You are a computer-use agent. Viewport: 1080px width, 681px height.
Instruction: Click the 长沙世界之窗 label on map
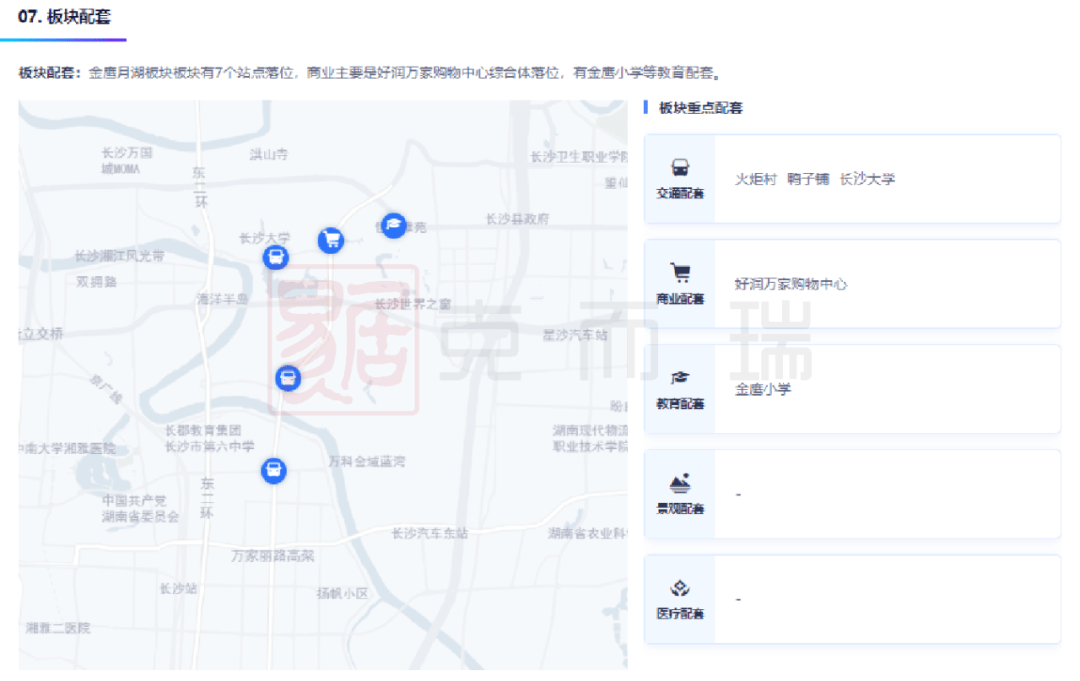point(413,303)
